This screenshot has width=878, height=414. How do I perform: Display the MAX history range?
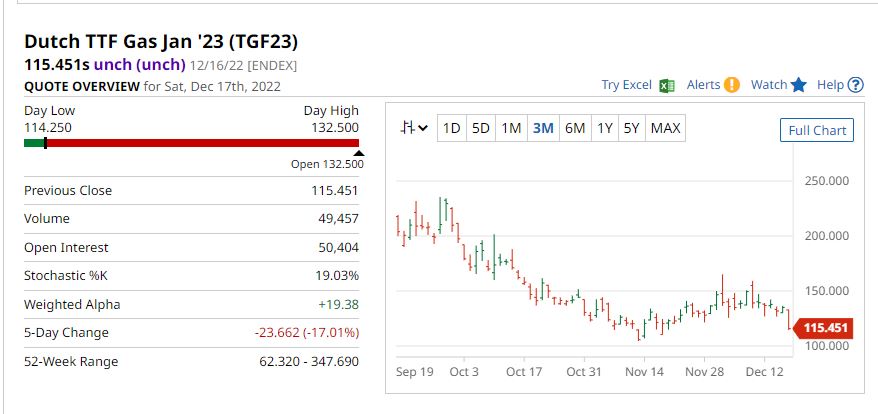tap(665, 128)
